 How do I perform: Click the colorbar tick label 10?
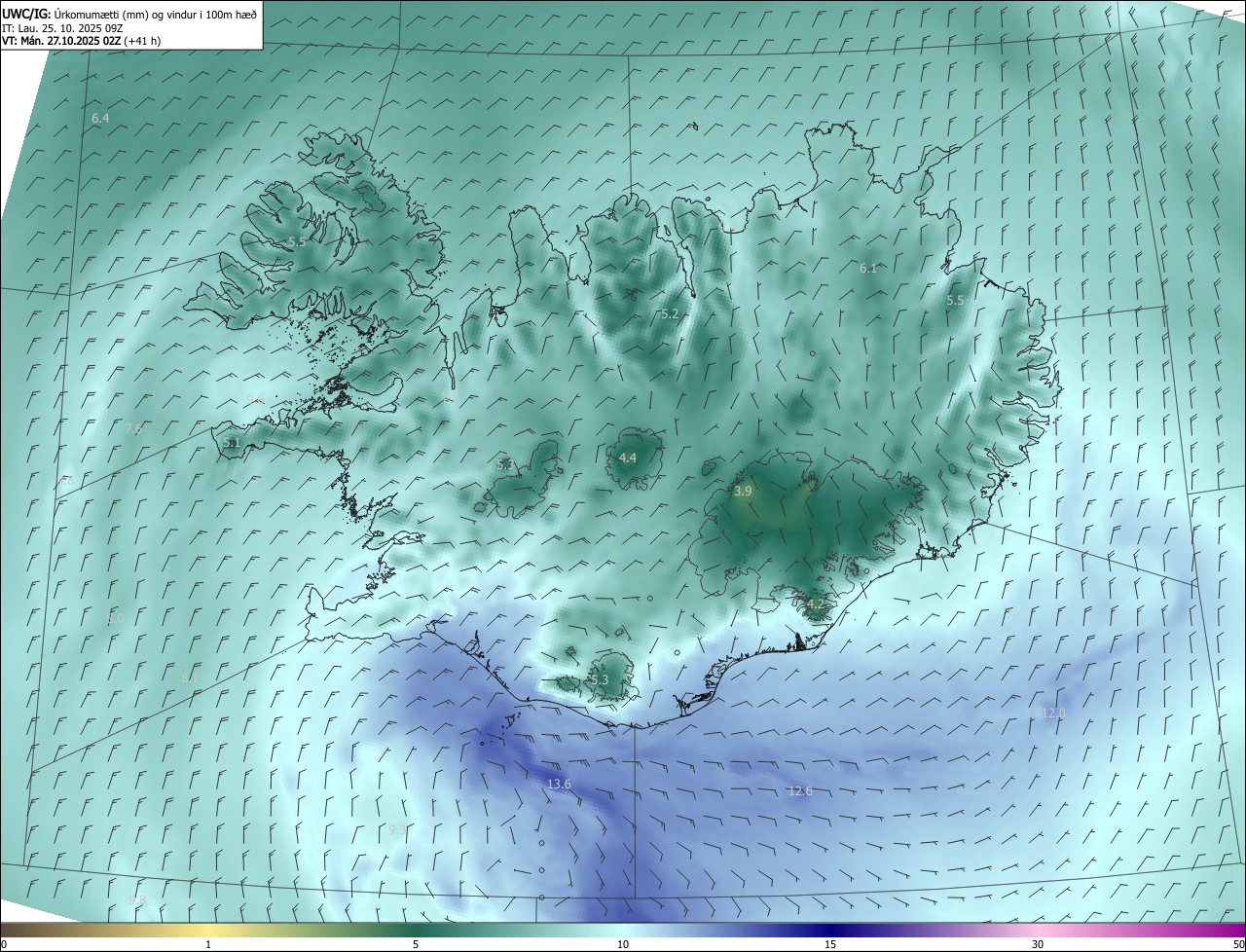point(623,944)
